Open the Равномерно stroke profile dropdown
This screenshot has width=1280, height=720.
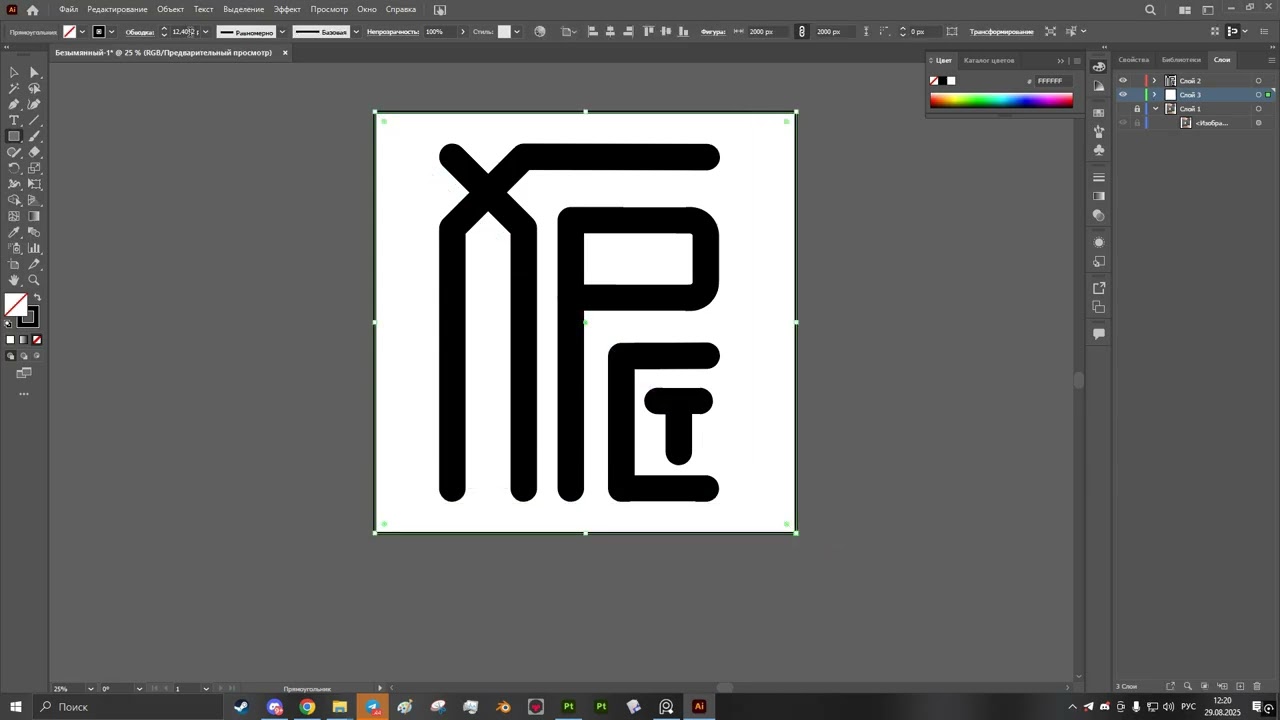click(282, 32)
